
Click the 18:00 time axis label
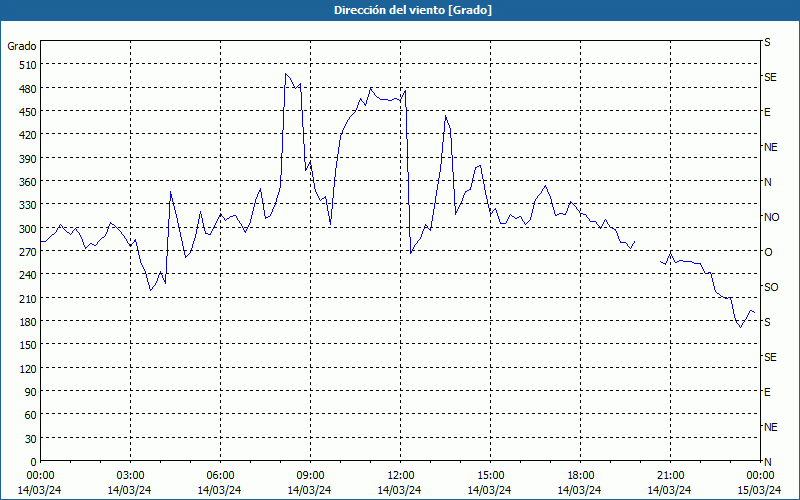point(580,476)
